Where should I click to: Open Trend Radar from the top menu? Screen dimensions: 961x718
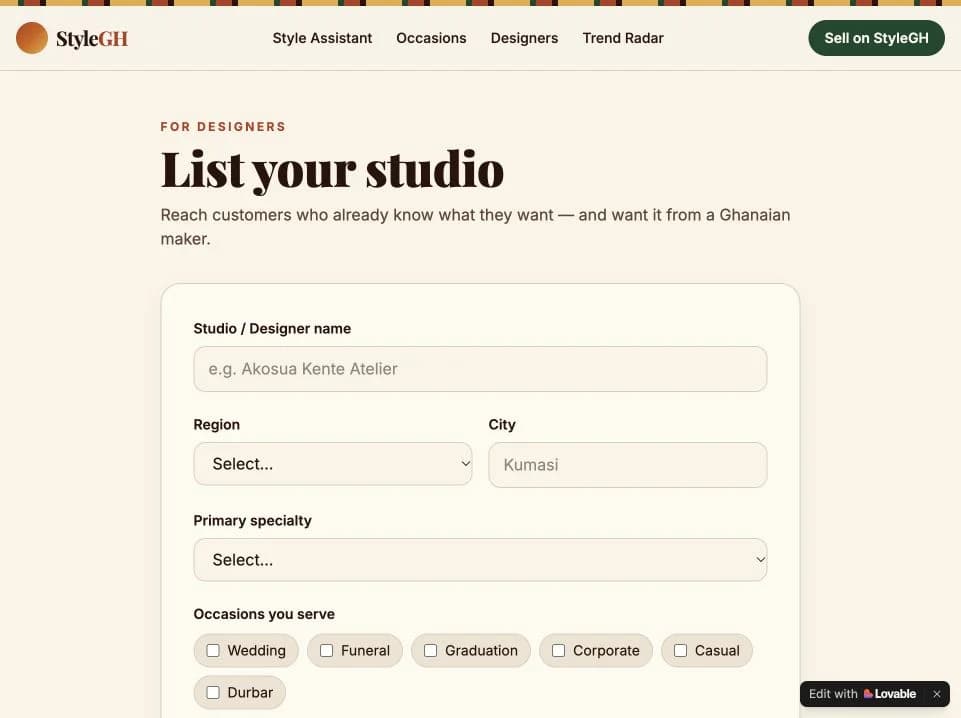[623, 38]
